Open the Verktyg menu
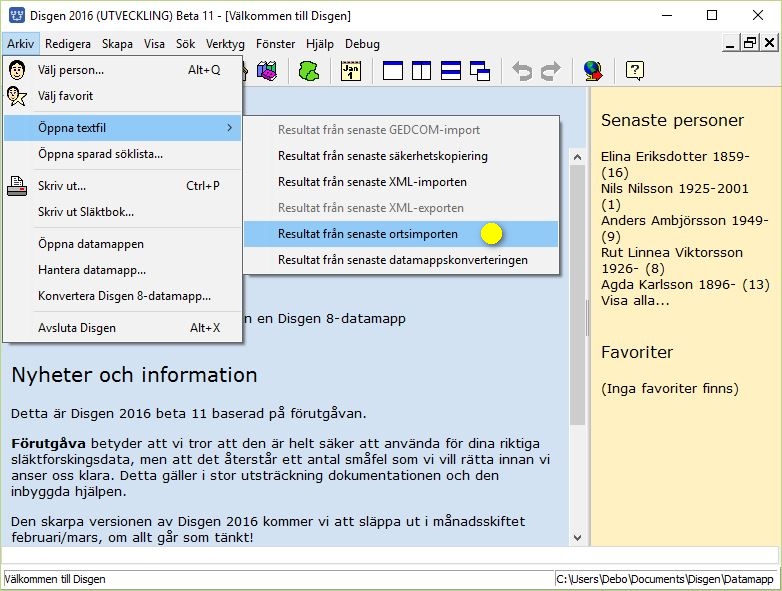This screenshot has width=782, height=591. tap(225, 44)
